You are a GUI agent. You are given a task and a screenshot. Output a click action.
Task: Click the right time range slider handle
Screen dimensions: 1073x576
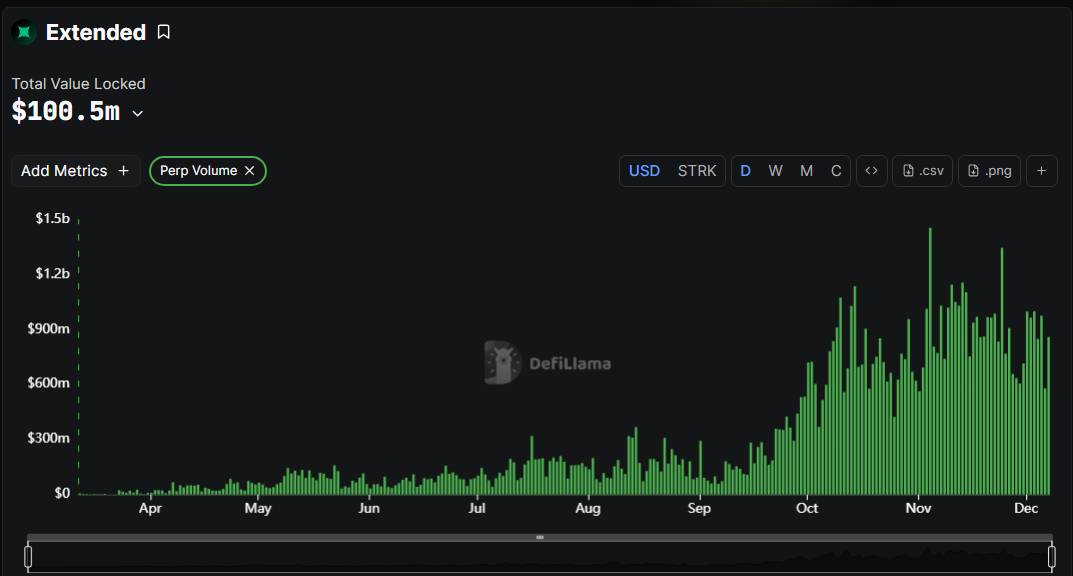pyautogui.click(x=1051, y=556)
